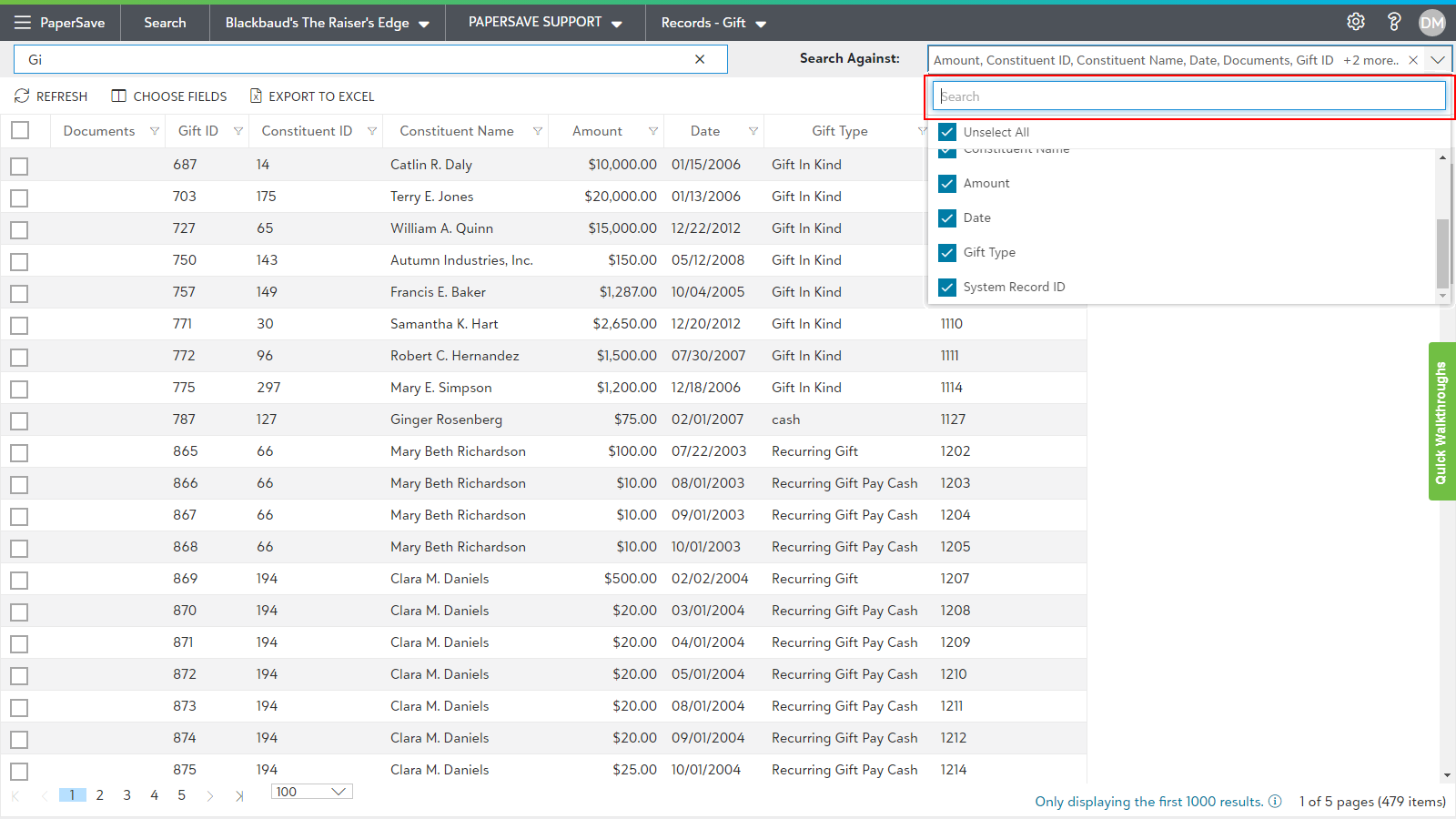Open the Search menu item
The width and height of the screenshot is (1456, 819).
[x=165, y=23]
